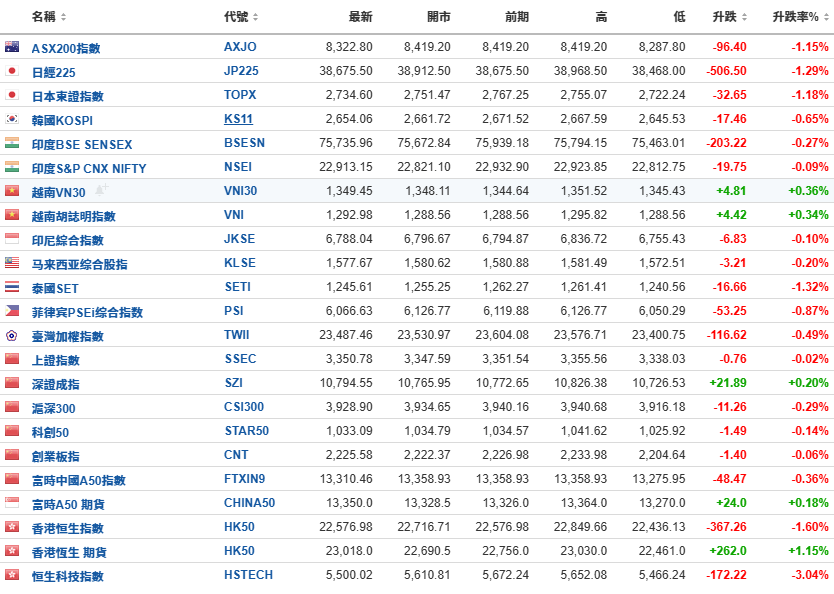Click the JKSE ticker code

tap(239, 239)
